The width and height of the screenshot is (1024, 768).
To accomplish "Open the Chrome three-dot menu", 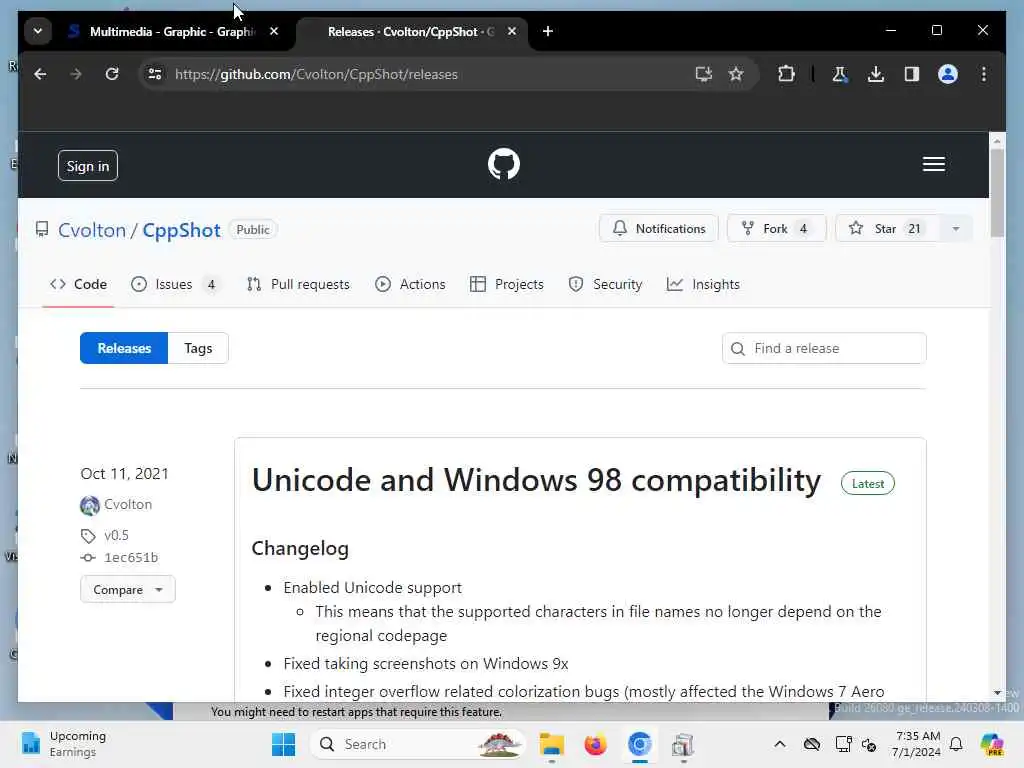I will [x=984, y=74].
